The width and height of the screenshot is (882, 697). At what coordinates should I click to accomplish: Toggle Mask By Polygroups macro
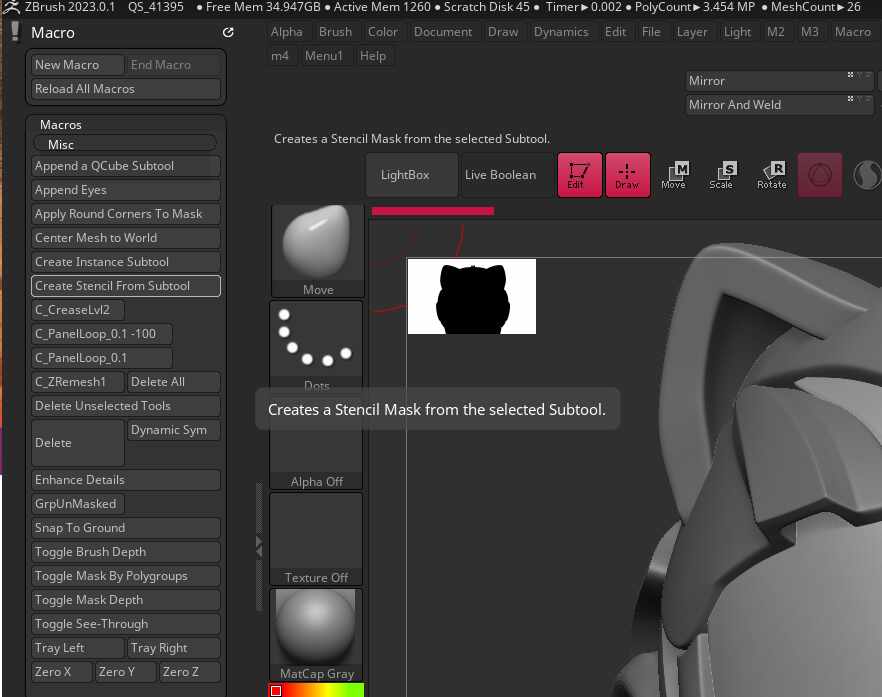pos(126,576)
